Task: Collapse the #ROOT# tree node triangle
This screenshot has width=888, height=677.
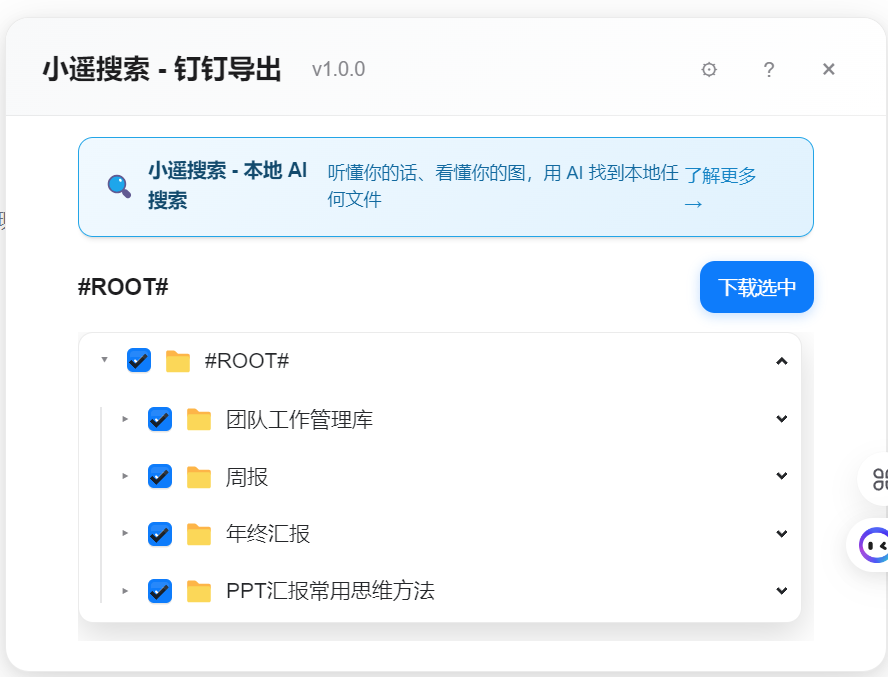Action: click(x=104, y=360)
